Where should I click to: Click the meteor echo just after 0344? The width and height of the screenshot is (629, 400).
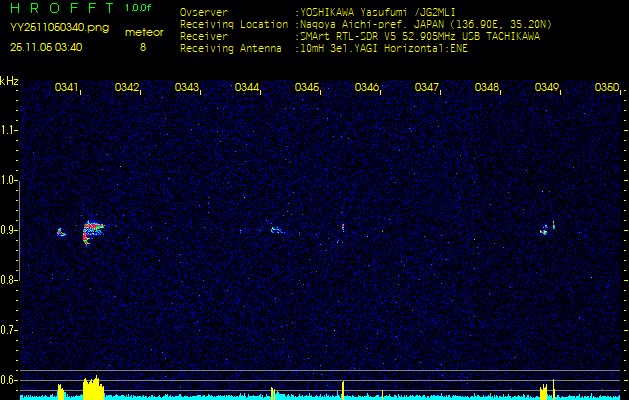[276, 230]
